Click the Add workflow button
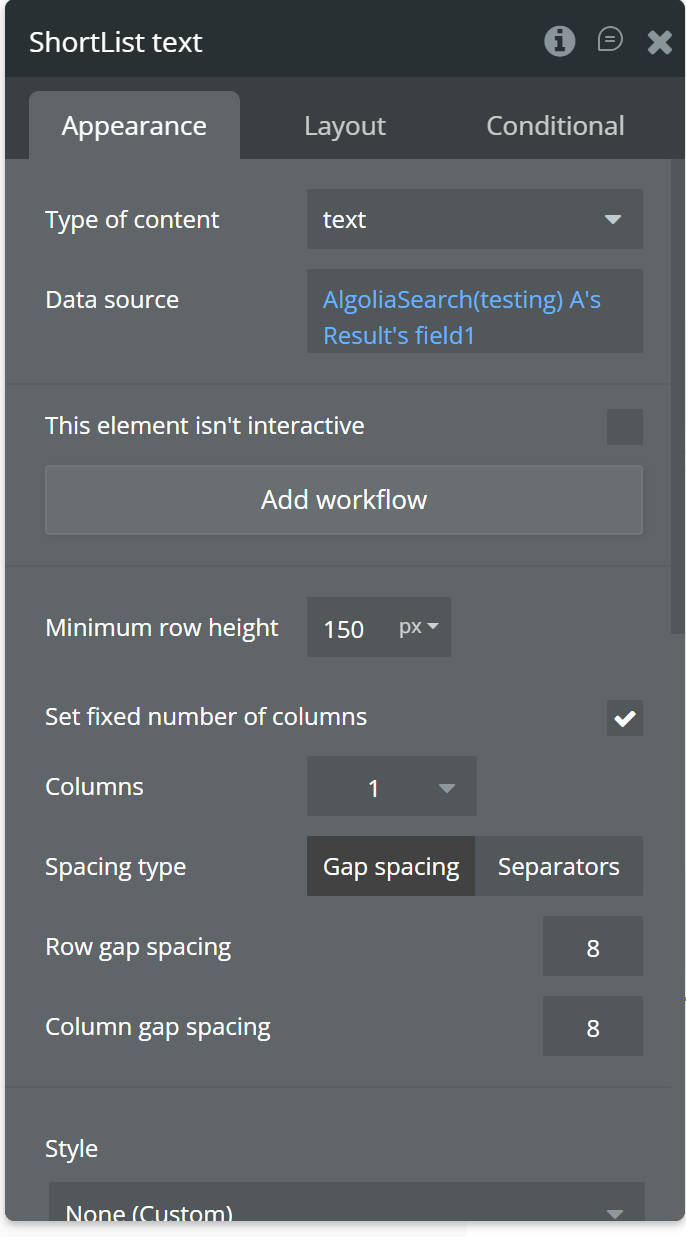 pyautogui.click(x=344, y=500)
